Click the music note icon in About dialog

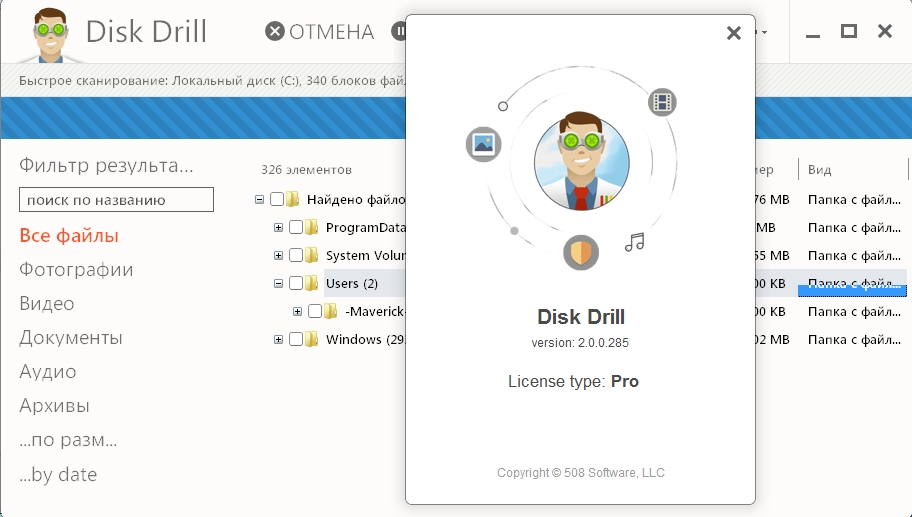pyautogui.click(x=635, y=242)
